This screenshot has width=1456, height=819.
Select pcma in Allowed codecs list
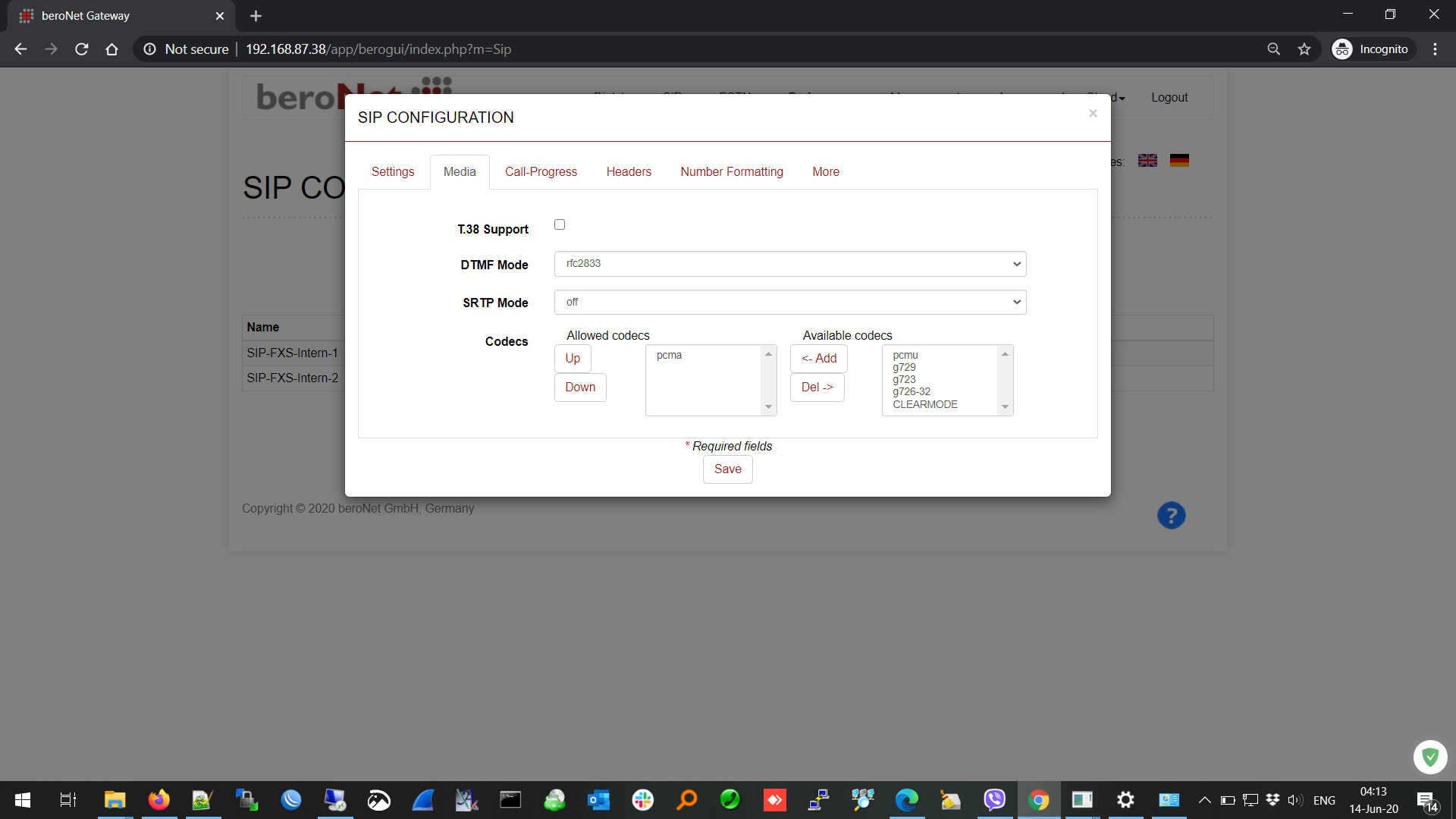pos(669,356)
